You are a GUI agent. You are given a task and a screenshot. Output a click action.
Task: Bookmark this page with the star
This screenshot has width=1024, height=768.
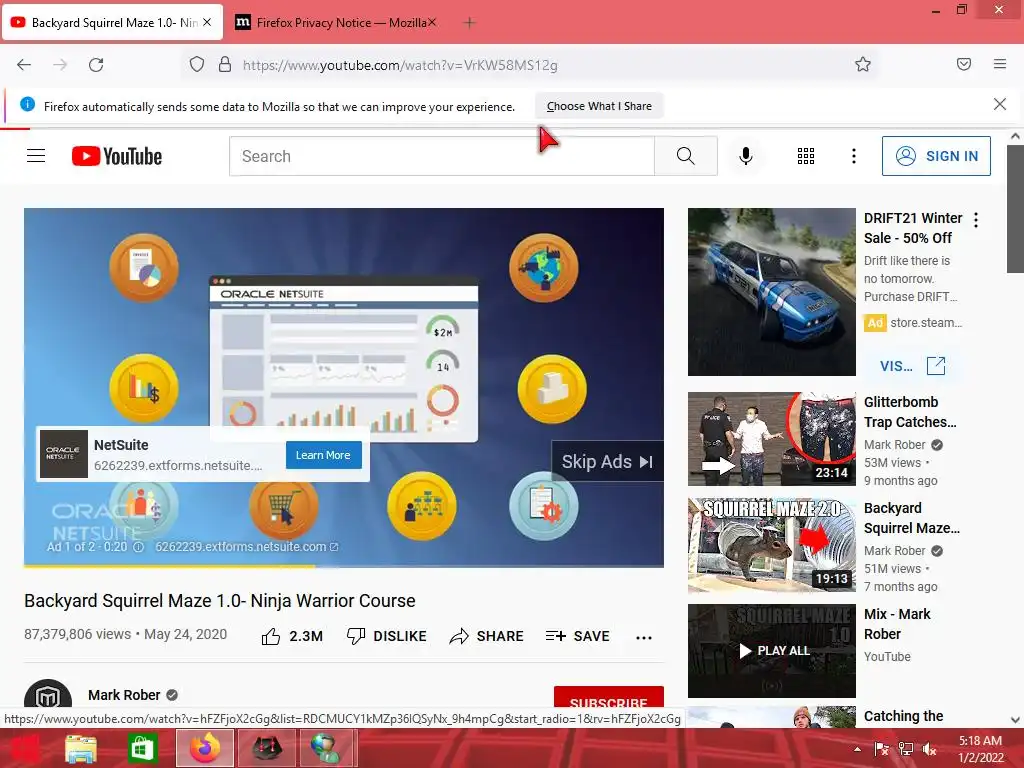click(x=863, y=64)
